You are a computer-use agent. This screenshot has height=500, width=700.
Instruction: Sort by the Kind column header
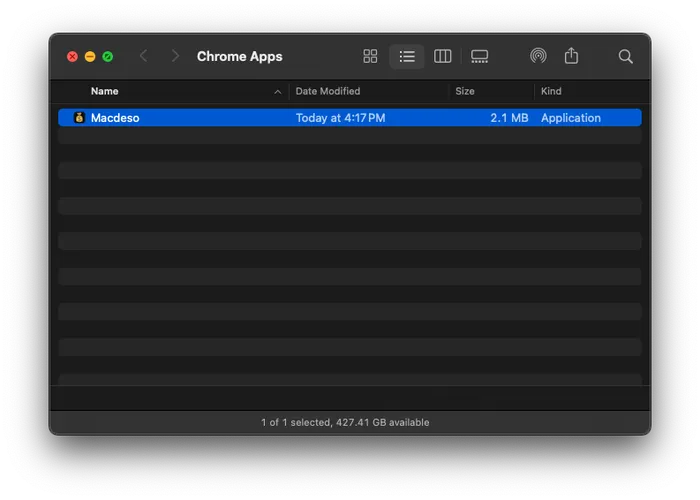click(x=551, y=91)
